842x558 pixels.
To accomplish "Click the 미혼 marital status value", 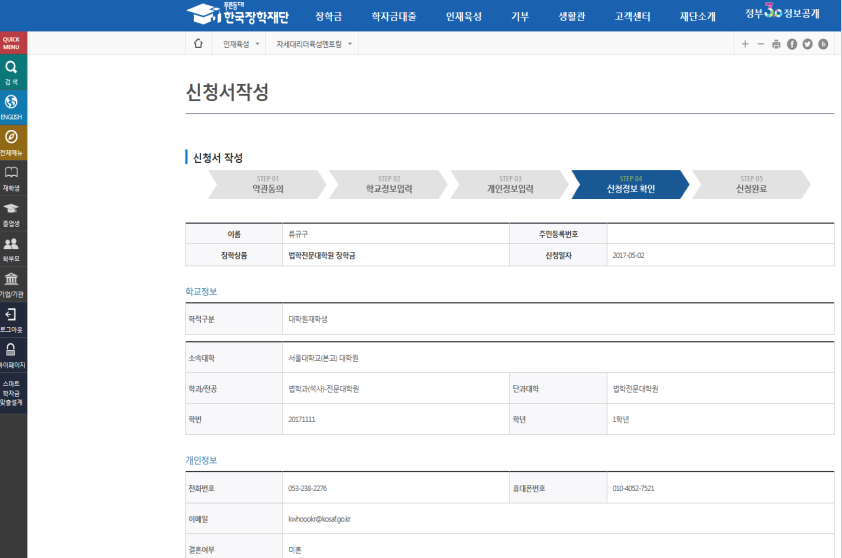I will pos(295,550).
